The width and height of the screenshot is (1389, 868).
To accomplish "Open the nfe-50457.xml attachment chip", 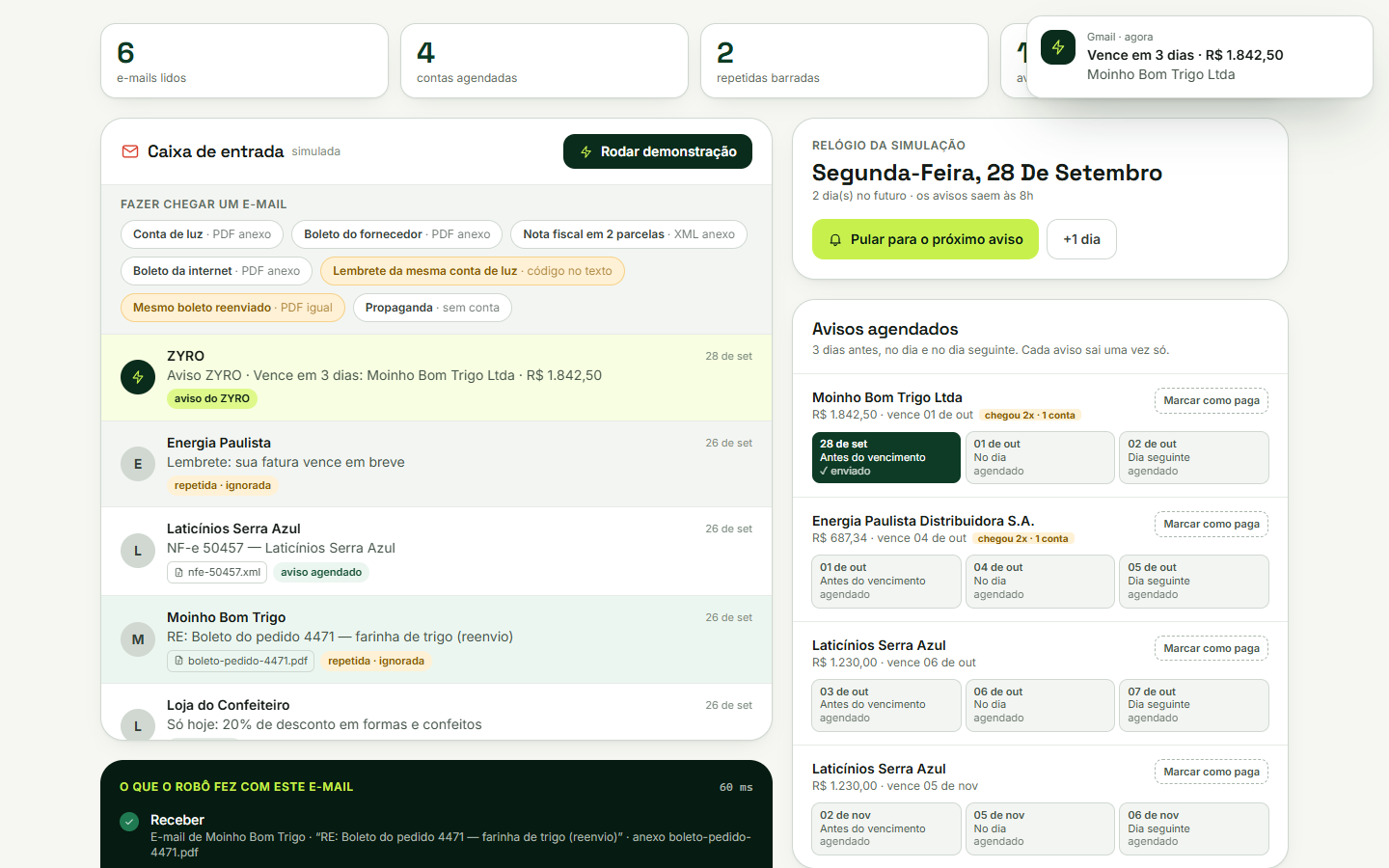I will tap(217, 572).
